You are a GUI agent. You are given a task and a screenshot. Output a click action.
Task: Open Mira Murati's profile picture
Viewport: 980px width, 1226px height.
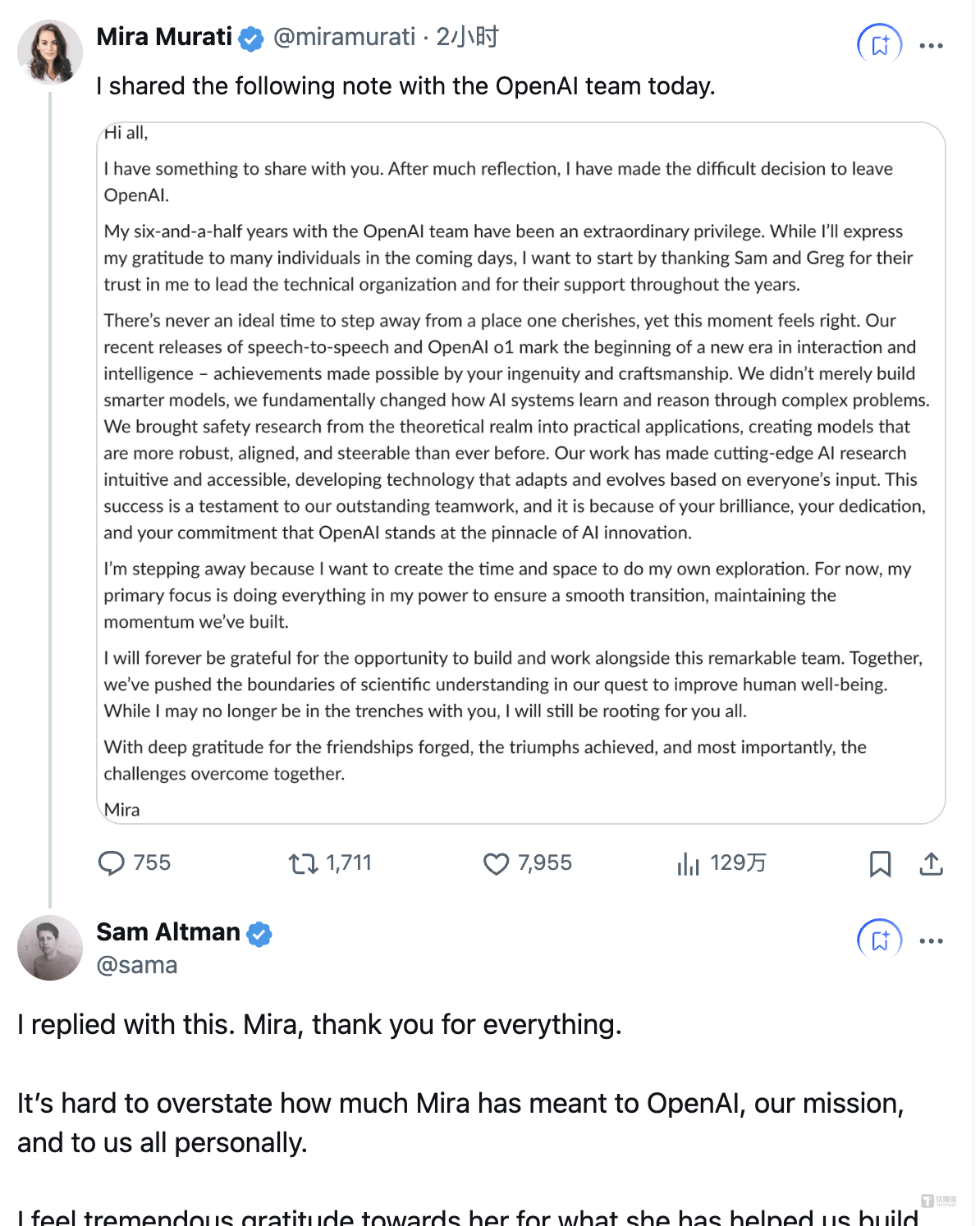(50, 53)
